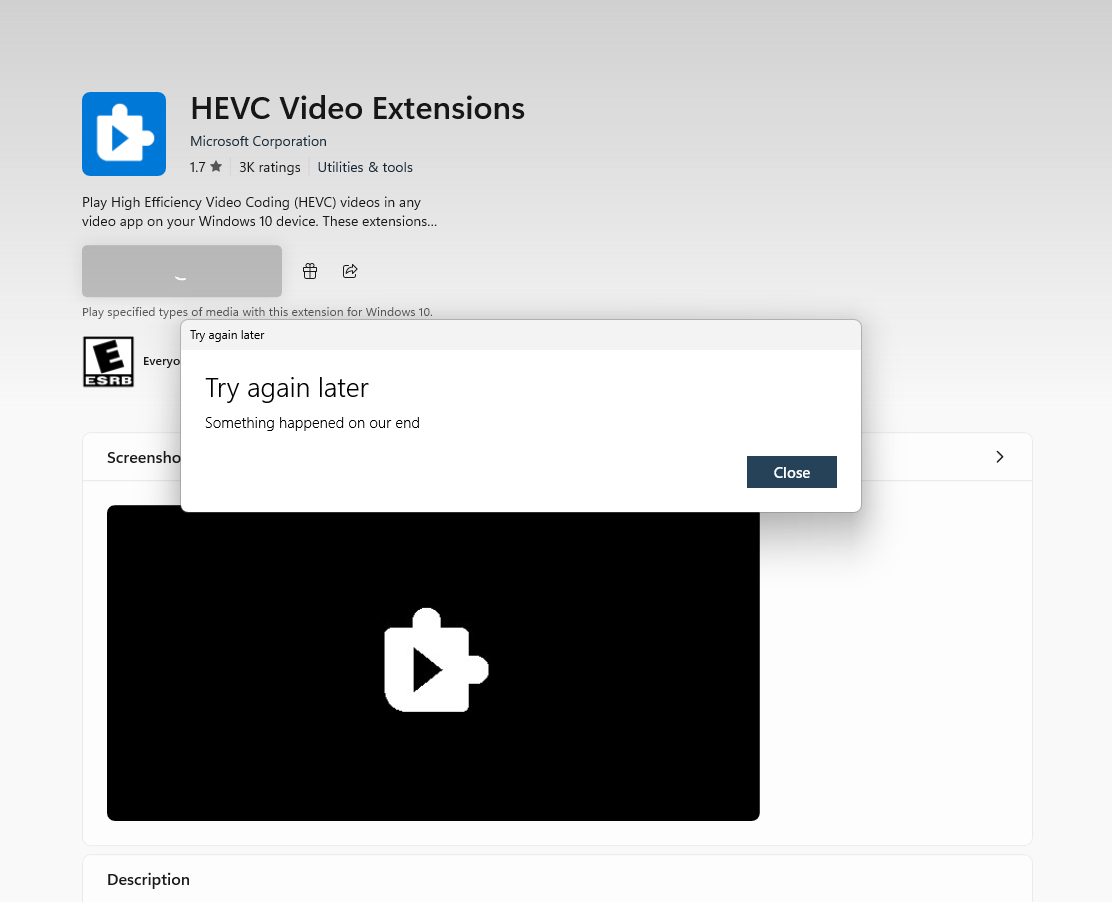Click the HEVC Video Extensions title
This screenshot has width=1112, height=902.
coord(357,108)
